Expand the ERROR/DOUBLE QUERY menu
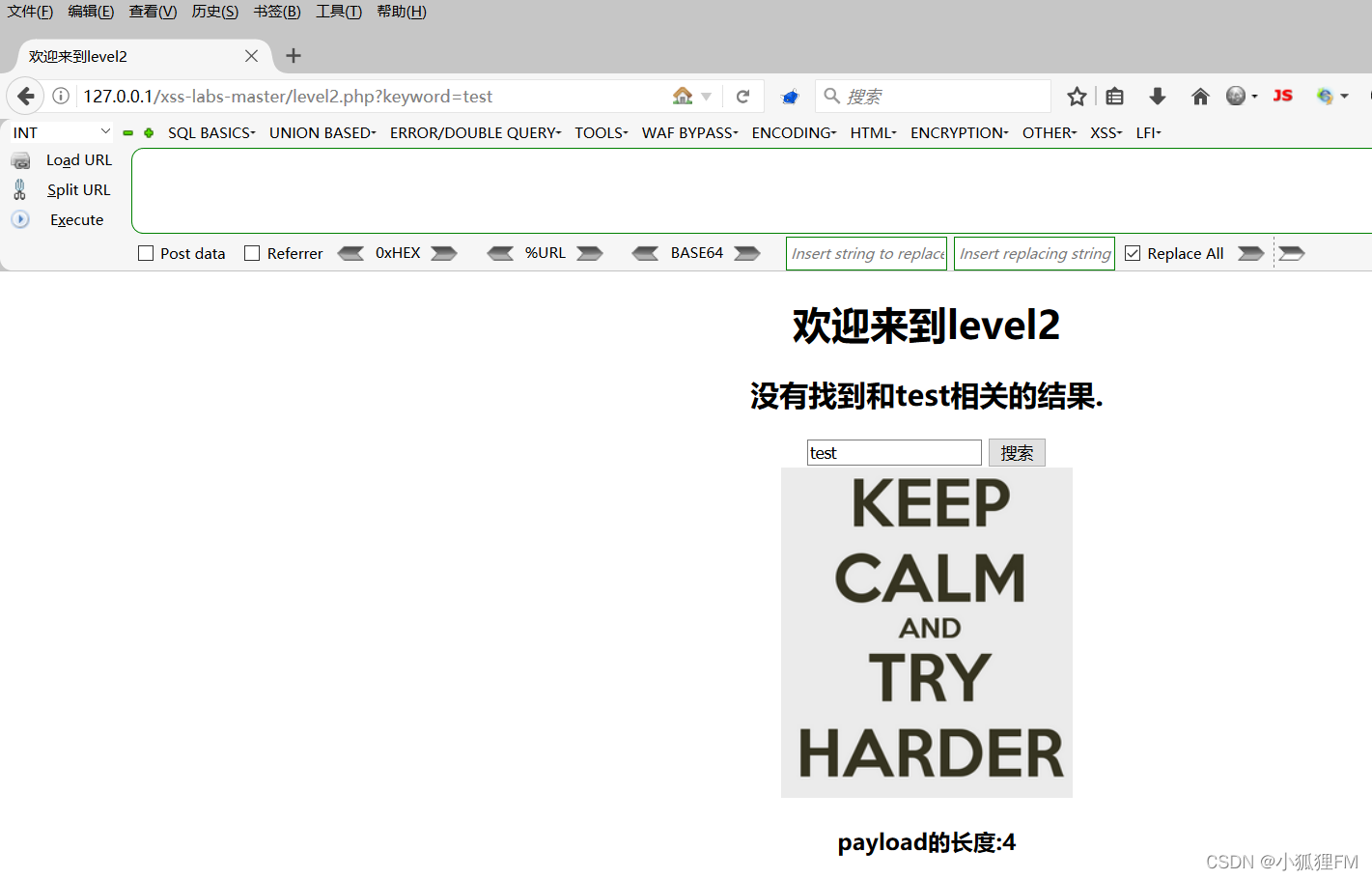 pos(475,133)
